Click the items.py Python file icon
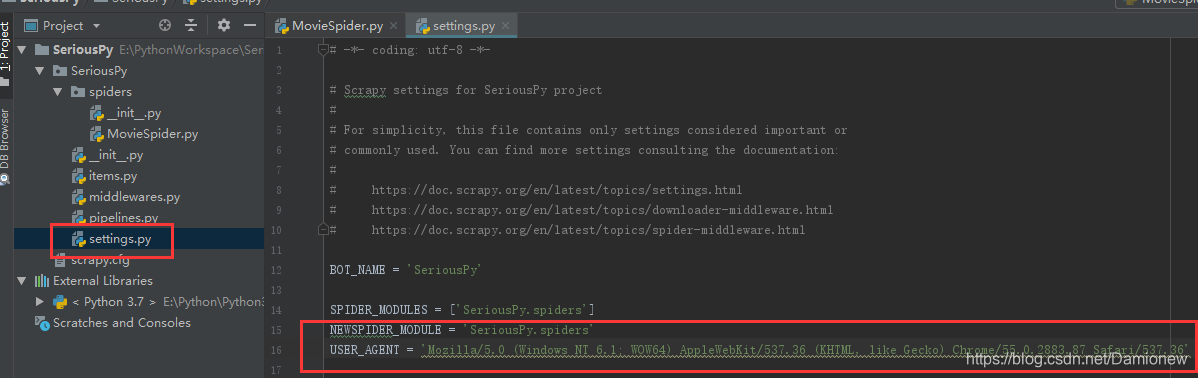1198x378 pixels. (78, 176)
